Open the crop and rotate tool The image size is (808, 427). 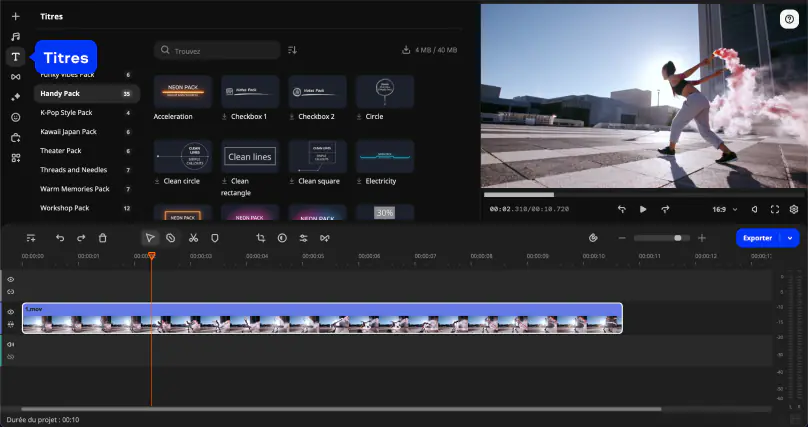261,238
